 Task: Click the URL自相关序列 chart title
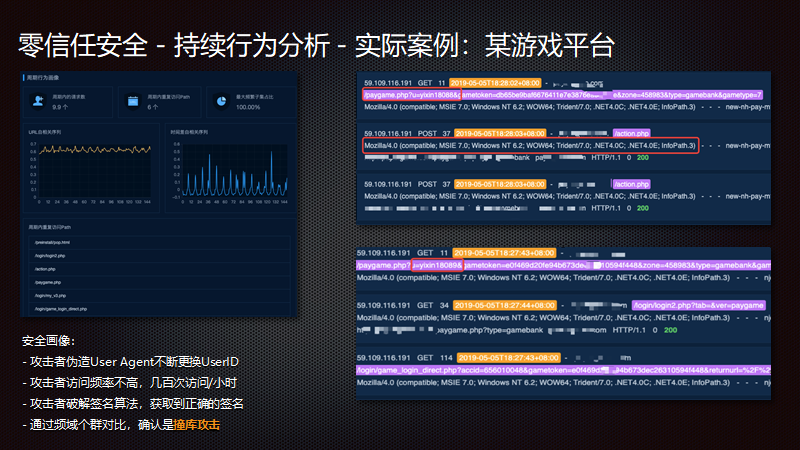click(x=45, y=132)
